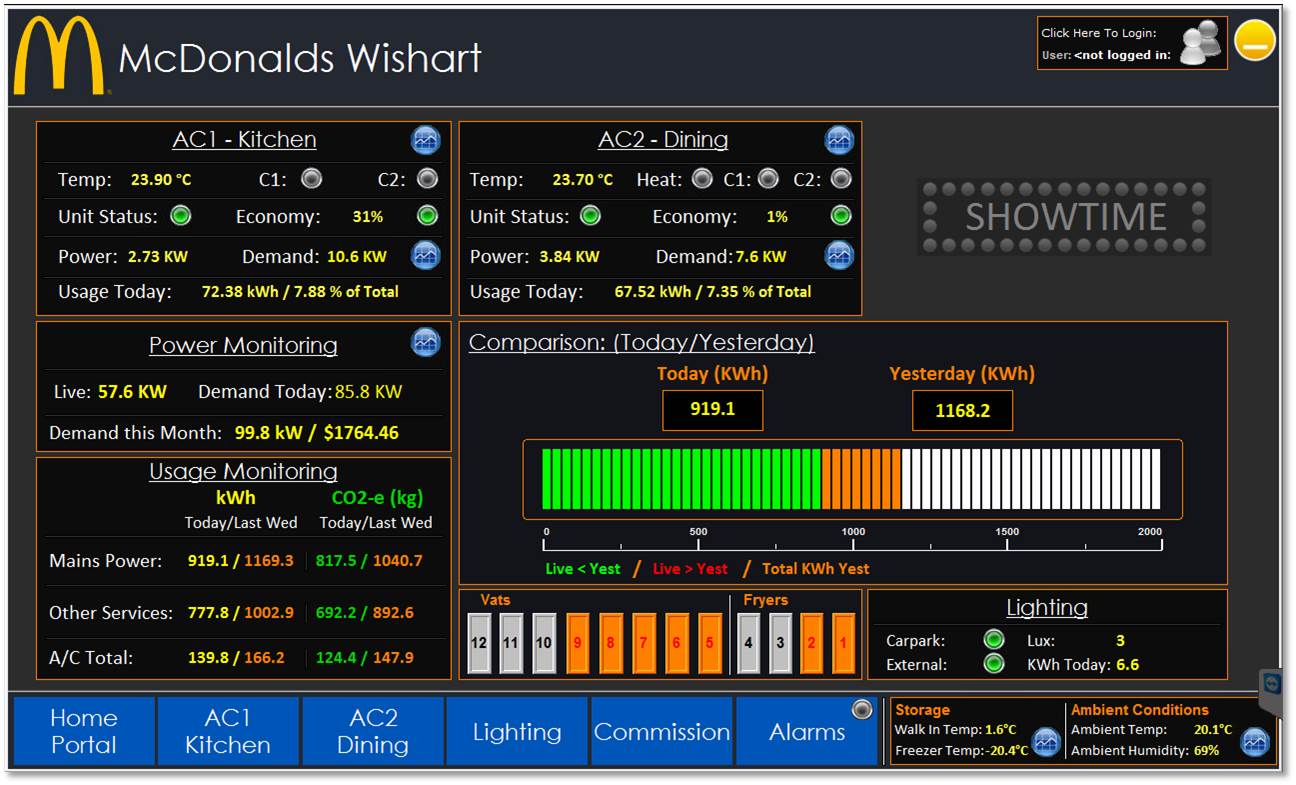The height and width of the screenshot is (785, 1296).
Task: Click AC1 Temp value 23.90 °C
Action: coord(161,180)
